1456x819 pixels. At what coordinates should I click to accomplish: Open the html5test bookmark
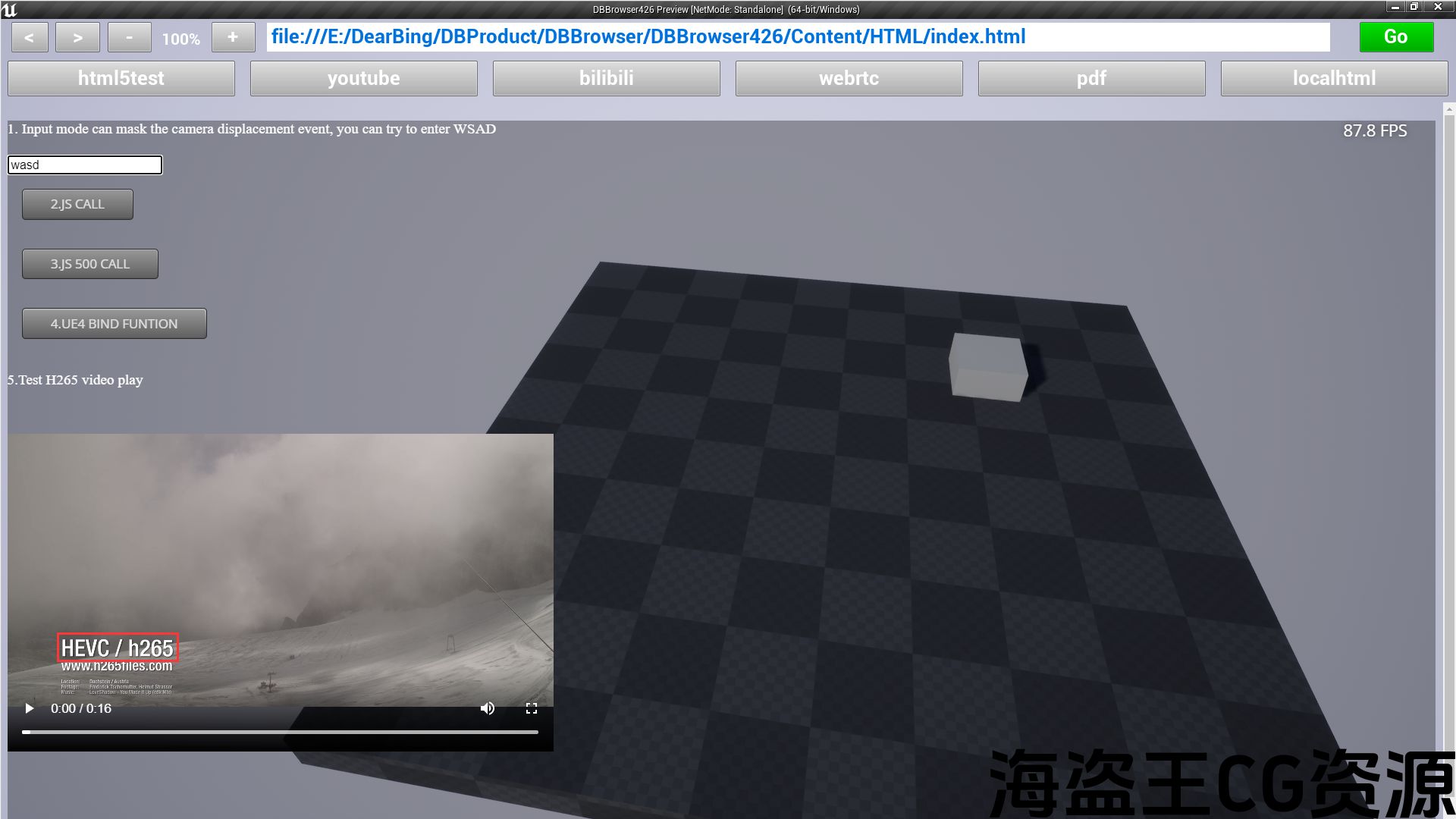tap(121, 78)
